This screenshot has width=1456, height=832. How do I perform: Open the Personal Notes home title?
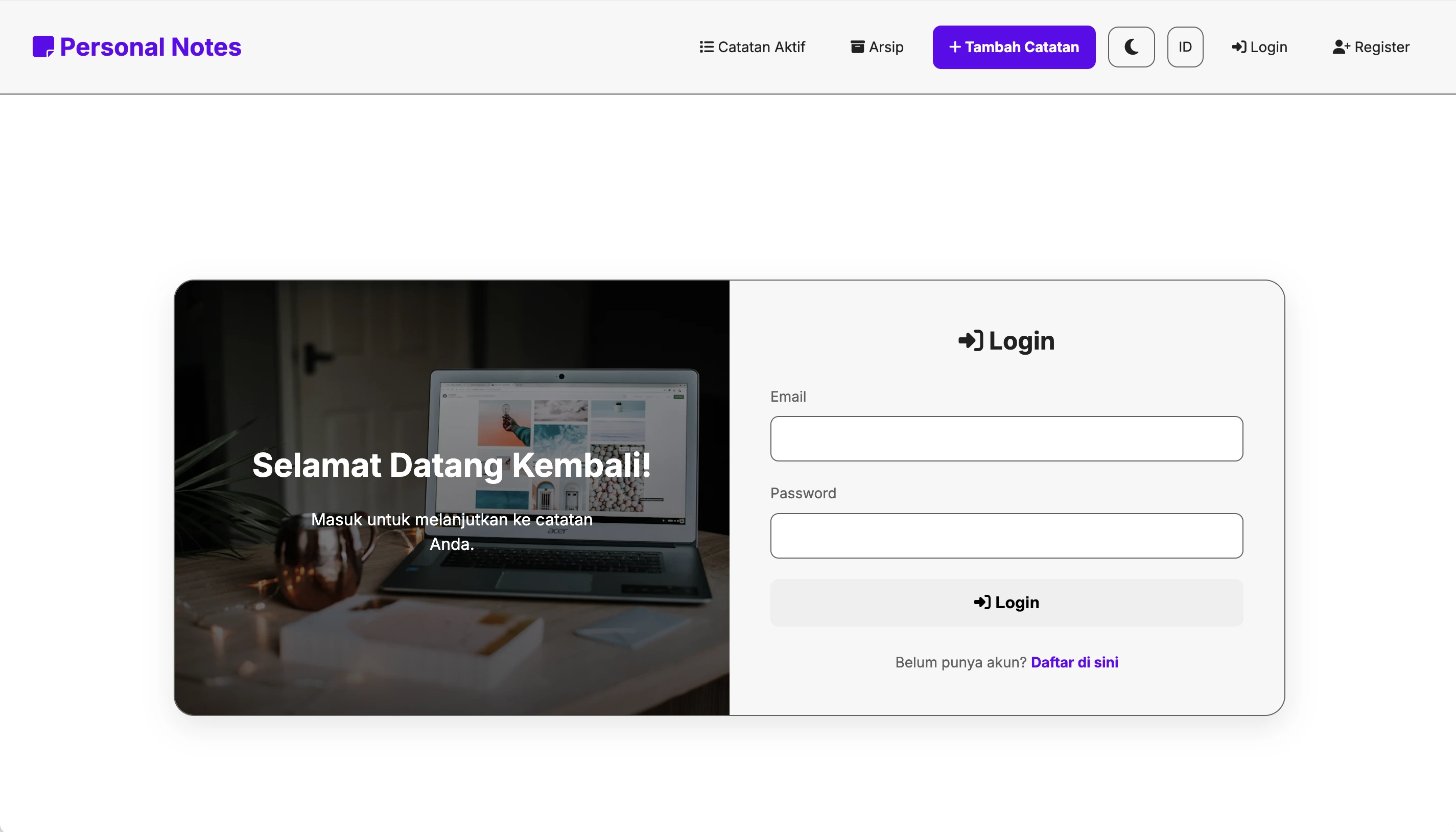[x=150, y=47]
